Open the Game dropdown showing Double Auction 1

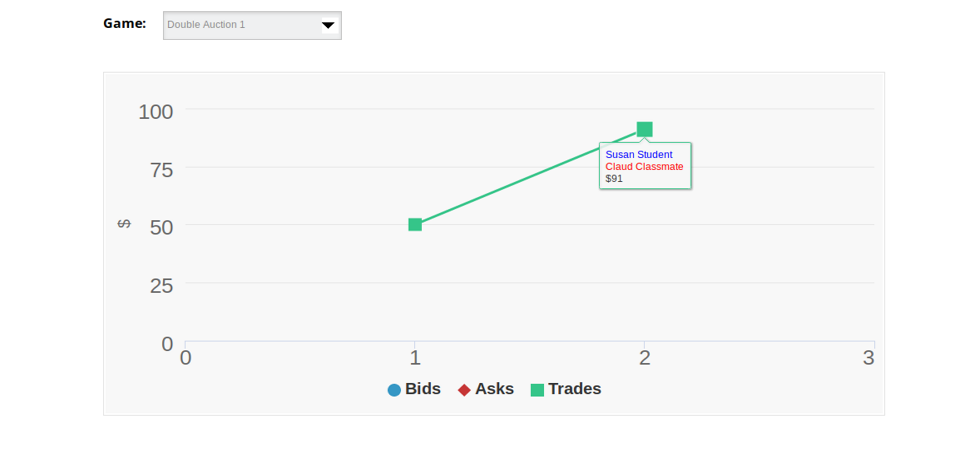click(x=252, y=25)
